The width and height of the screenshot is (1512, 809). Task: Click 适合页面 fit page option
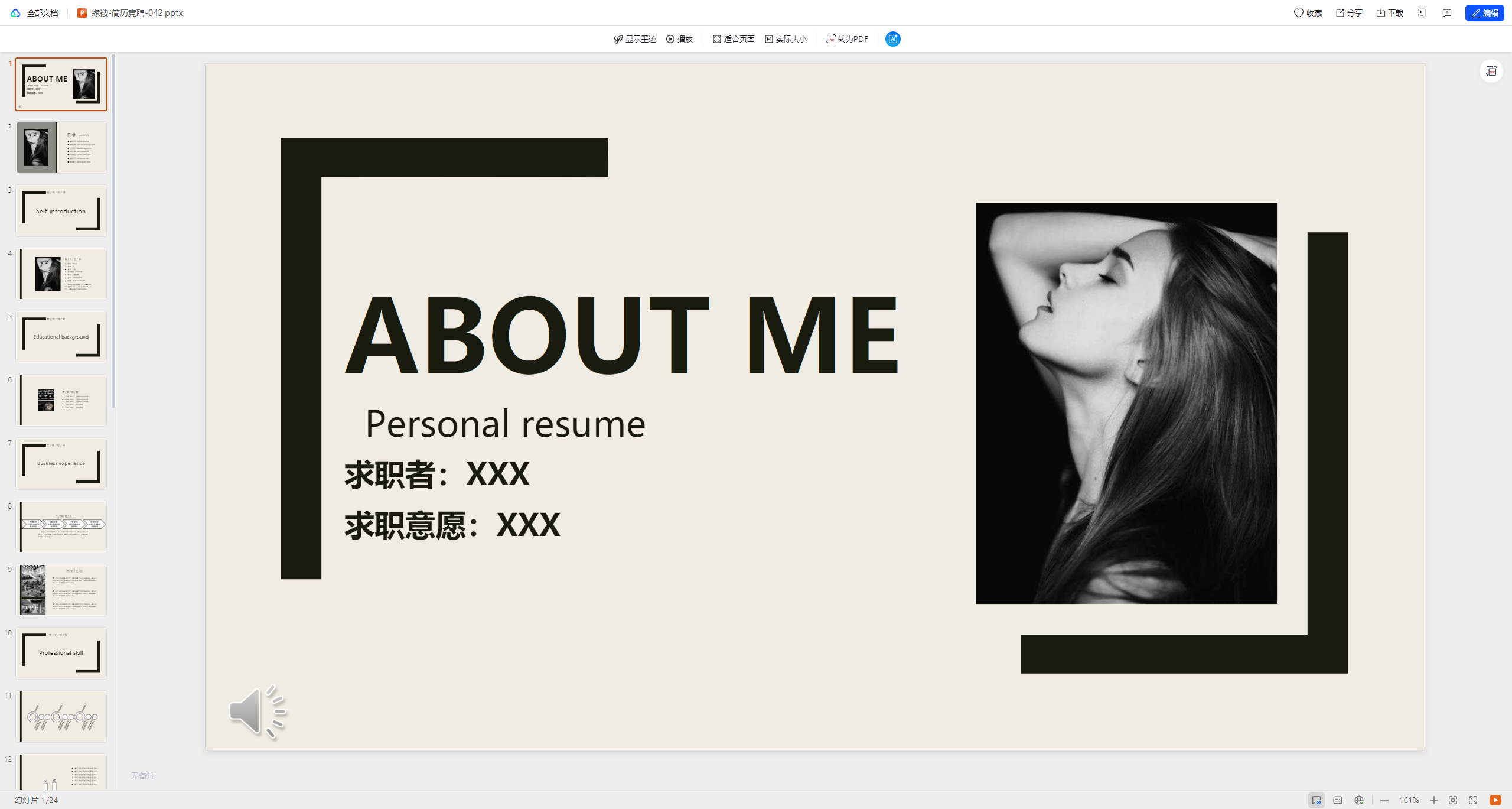(733, 39)
